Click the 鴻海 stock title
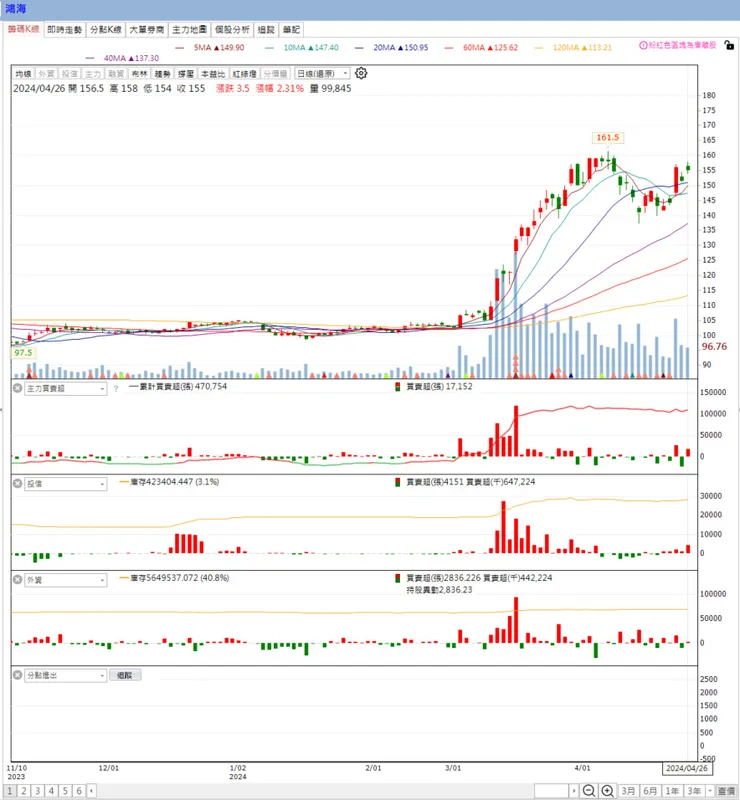The width and height of the screenshot is (740, 800). click(16, 9)
